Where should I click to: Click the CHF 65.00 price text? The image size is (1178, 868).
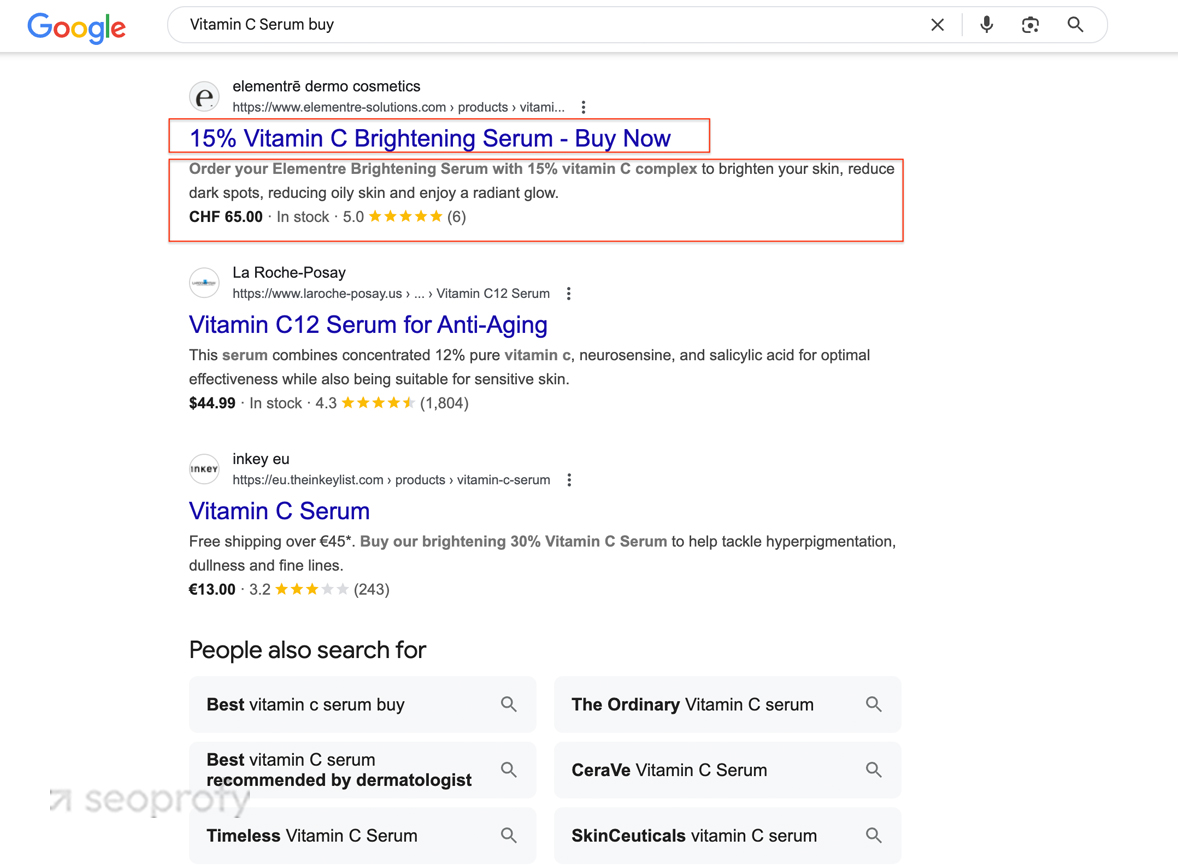coord(225,217)
